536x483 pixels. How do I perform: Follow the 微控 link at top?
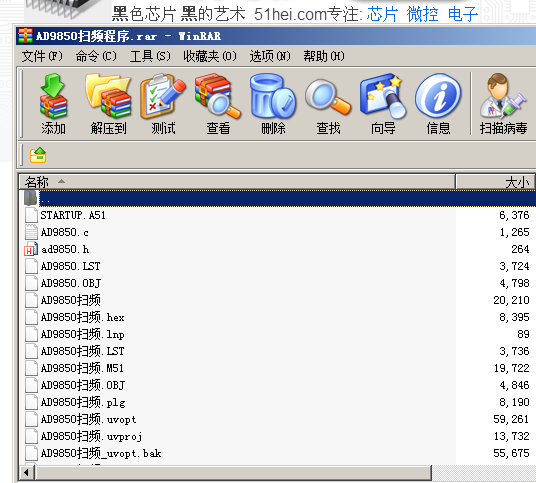point(423,14)
